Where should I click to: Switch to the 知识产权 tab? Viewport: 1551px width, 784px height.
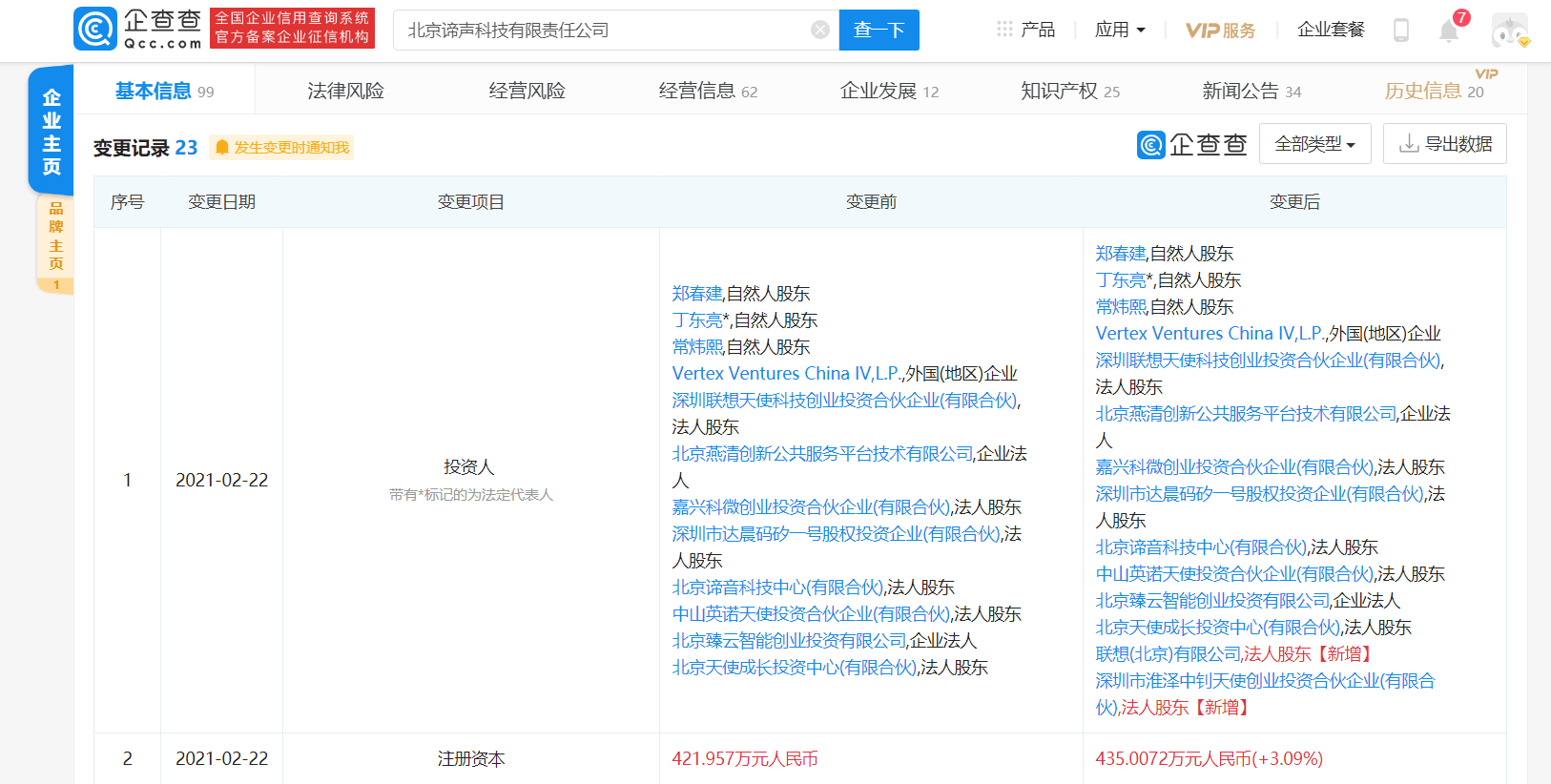click(1070, 91)
